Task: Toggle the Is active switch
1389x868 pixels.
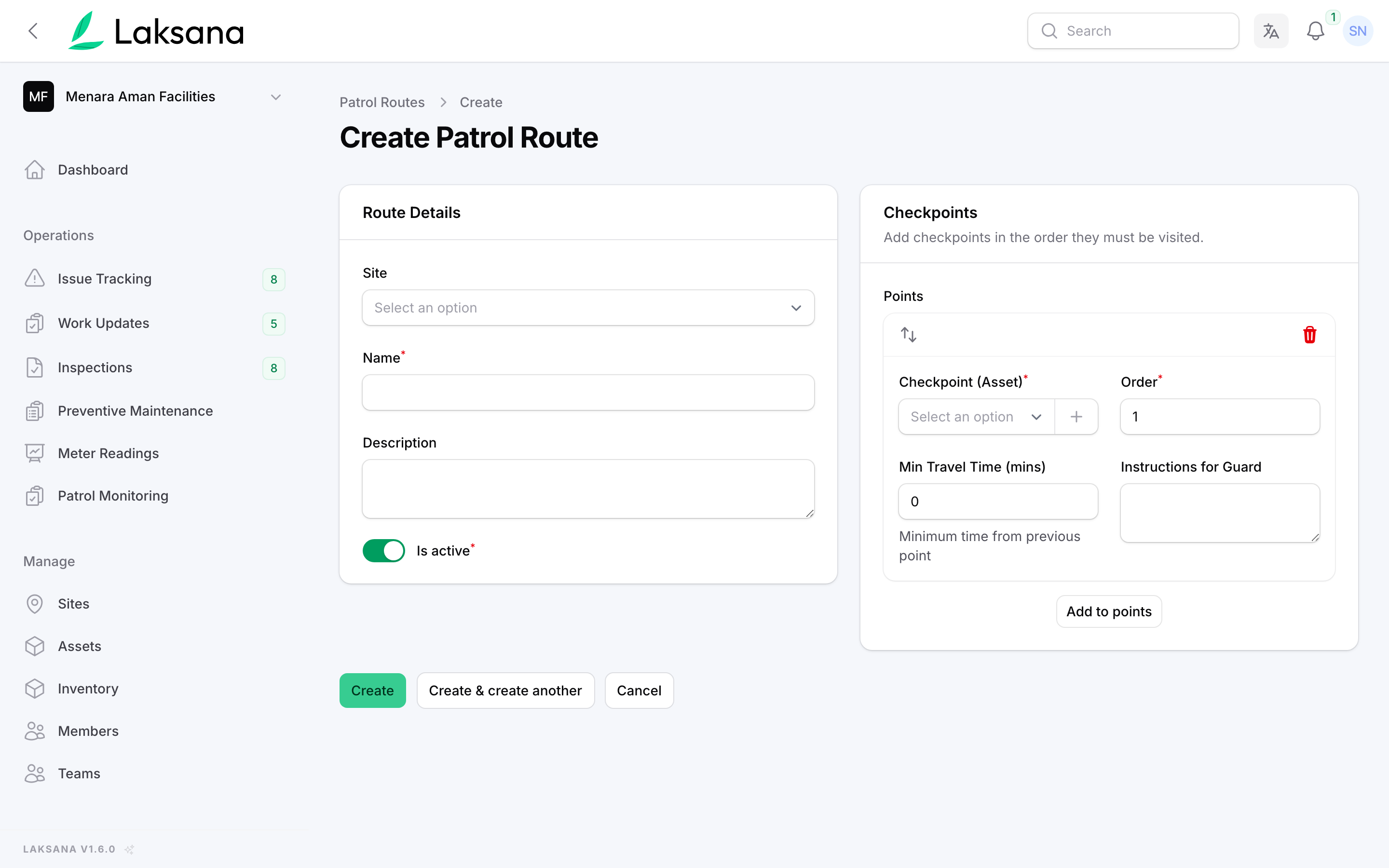Action: tap(383, 551)
